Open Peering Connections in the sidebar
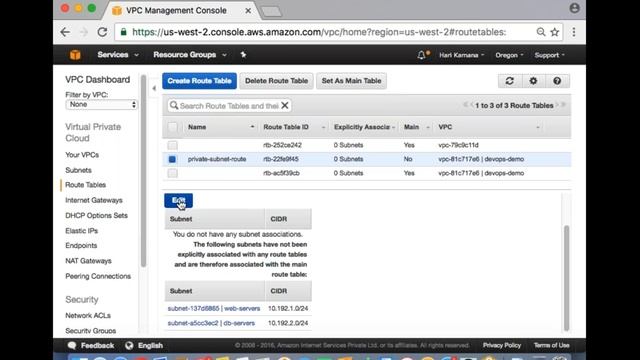This screenshot has width=640, height=360. click(x=98, y=276)
